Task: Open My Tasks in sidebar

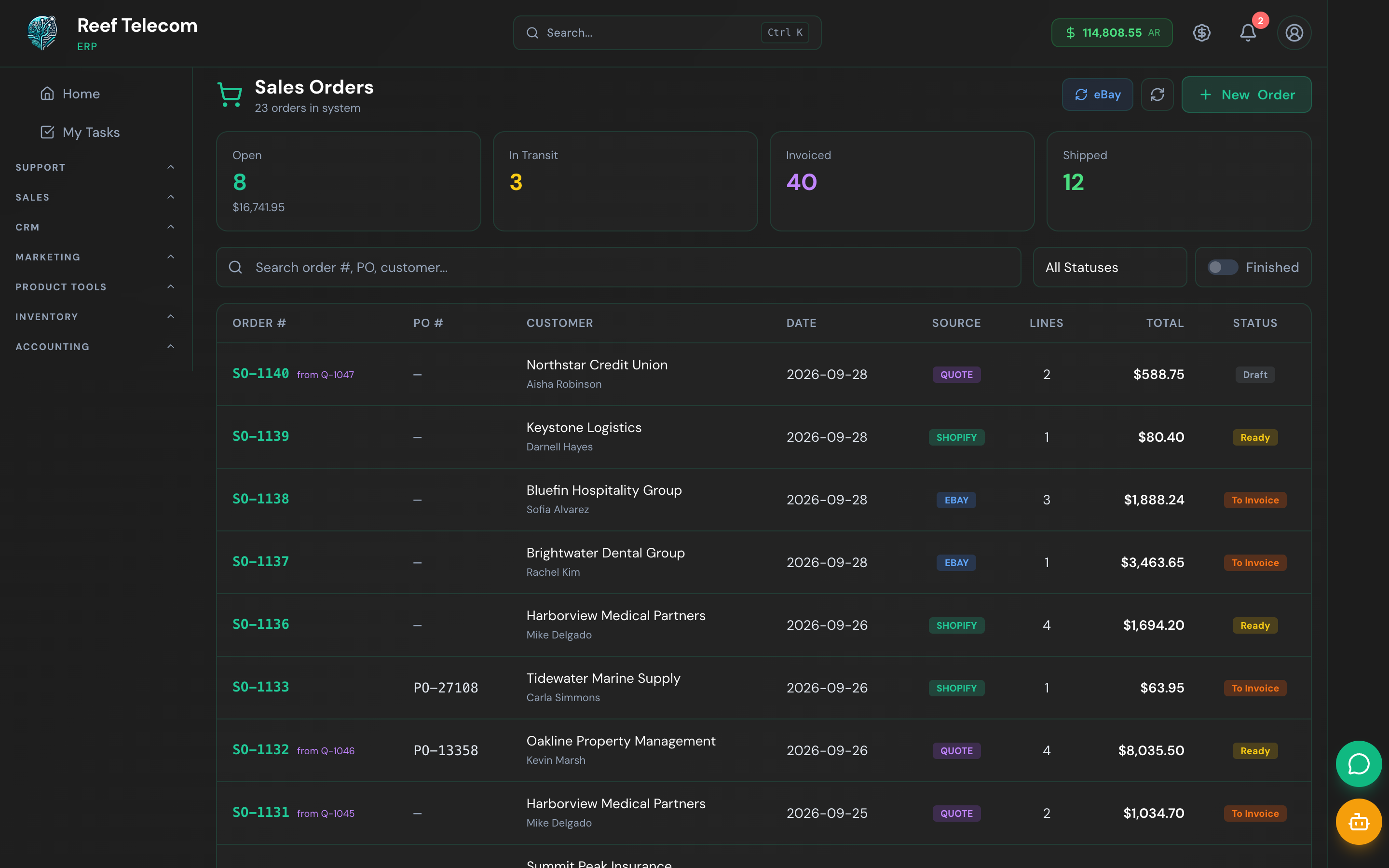Action: click(x=91, y=133)
